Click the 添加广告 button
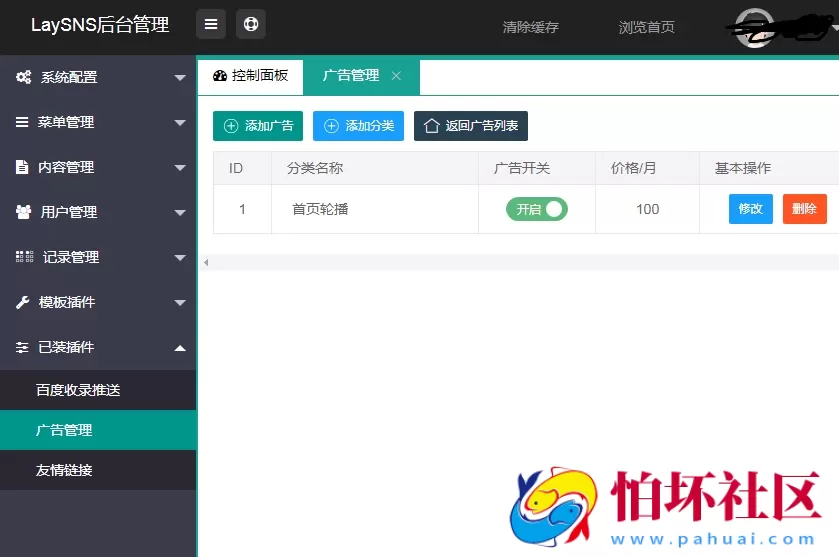Viewport: 839px width, 557px height. [x=258, y=126]
